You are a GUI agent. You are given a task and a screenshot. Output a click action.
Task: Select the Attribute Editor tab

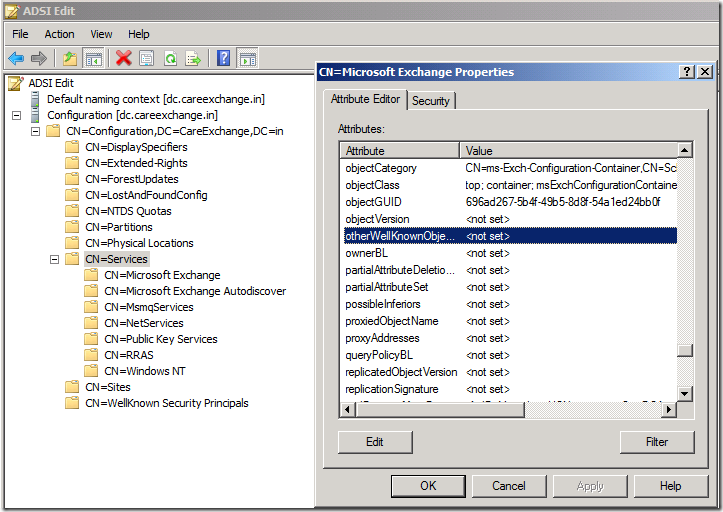click(x=365, y=99)
